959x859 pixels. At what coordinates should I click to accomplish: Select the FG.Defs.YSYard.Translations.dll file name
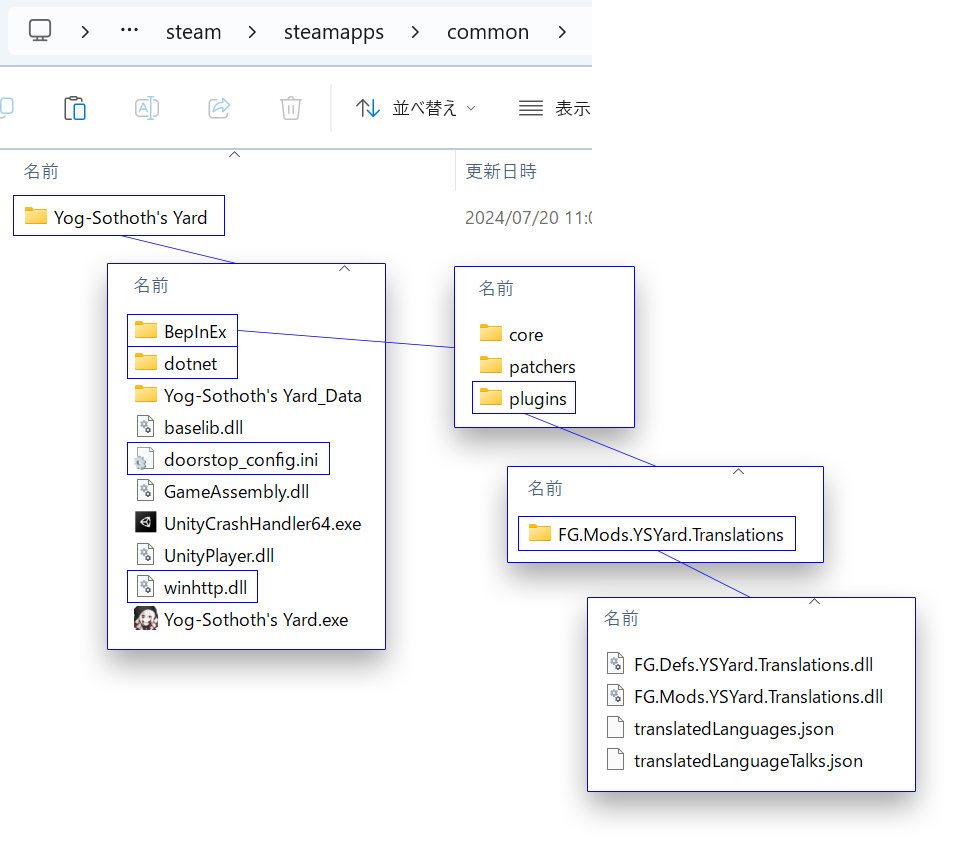[x=754, y=664]
